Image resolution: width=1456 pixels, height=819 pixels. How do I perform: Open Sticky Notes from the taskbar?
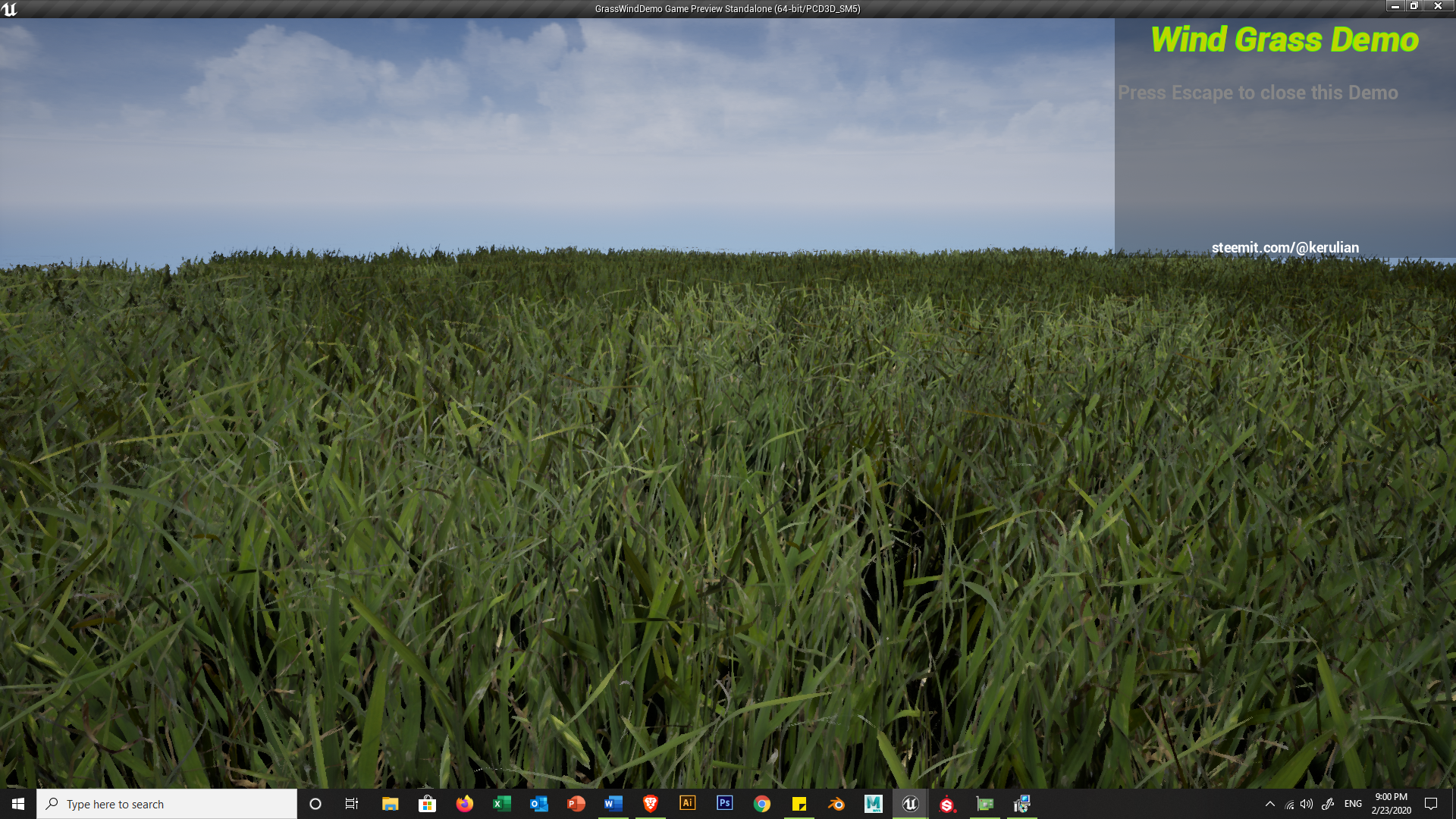[x=799, y=804]
